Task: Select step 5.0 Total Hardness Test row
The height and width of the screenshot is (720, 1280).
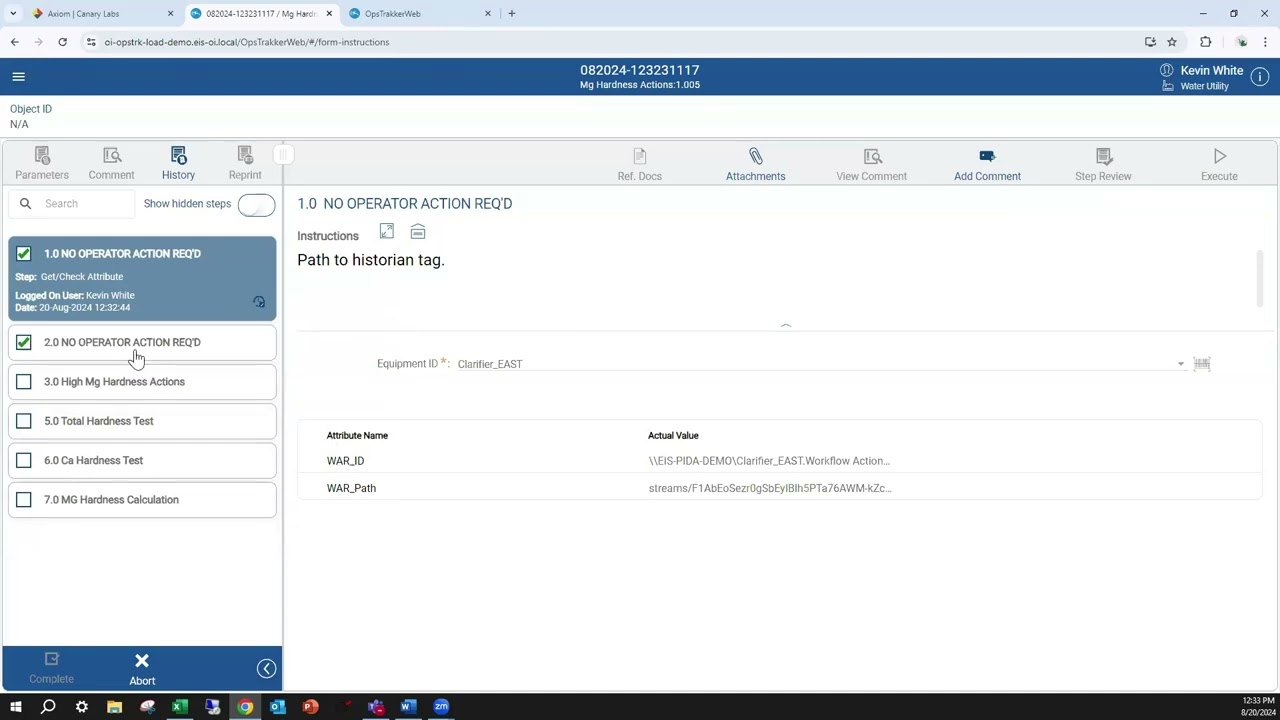Action: [x=142, y=421]
